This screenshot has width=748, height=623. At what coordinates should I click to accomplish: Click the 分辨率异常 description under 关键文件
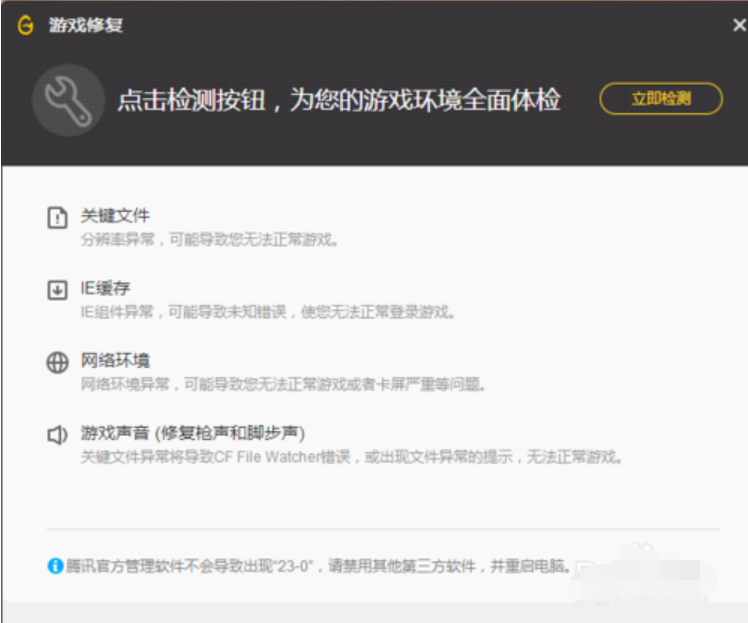(209, 240)
